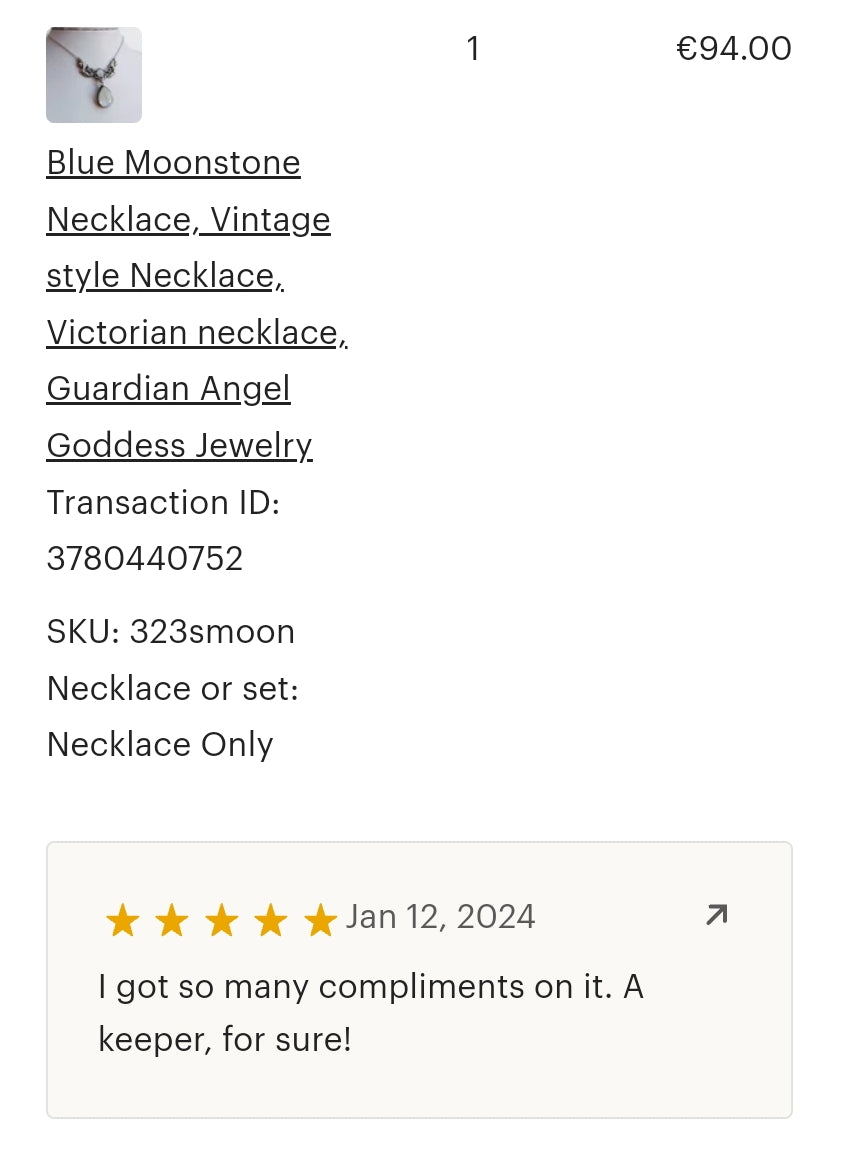842x1168 pixels.
Task: Click the review date Jan 12, 2024
Action: click(440, 917)
